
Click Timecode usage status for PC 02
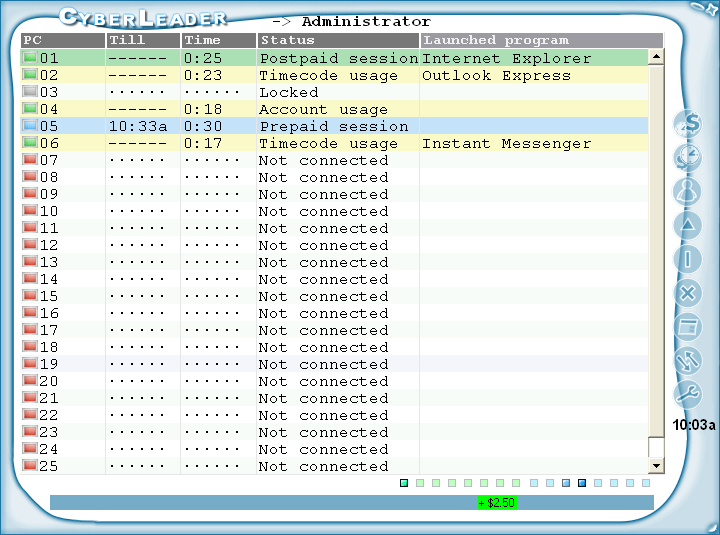[328, 75]
